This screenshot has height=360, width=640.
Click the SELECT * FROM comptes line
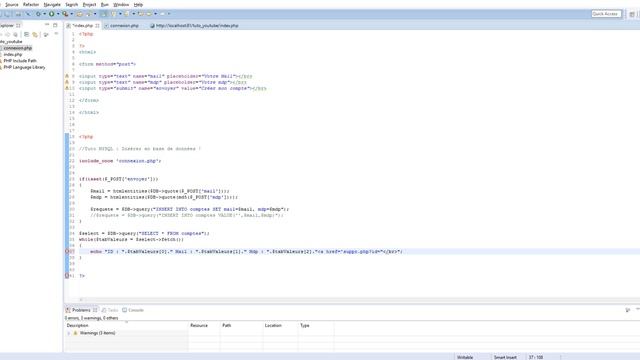tap(144, 233)
